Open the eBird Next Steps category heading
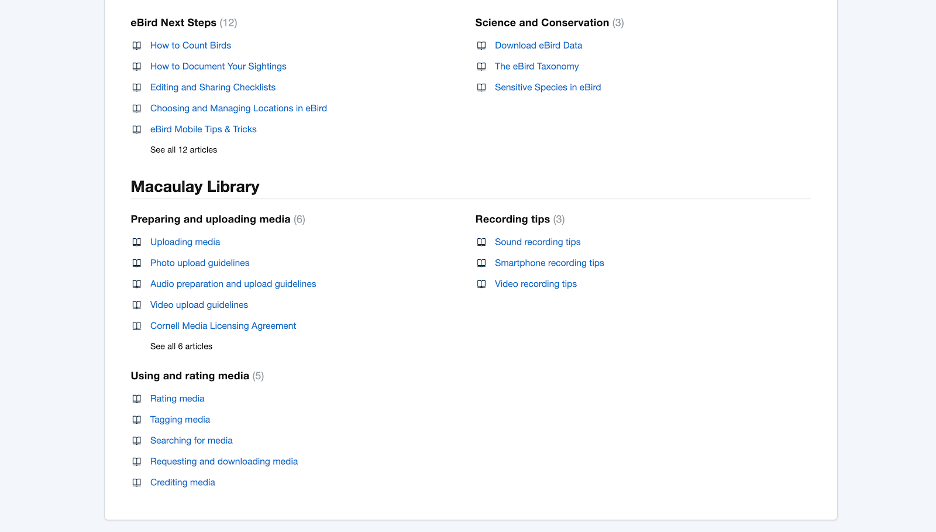Image resolution: width=936 pixels, height=532 pixels. click(173, 23)
